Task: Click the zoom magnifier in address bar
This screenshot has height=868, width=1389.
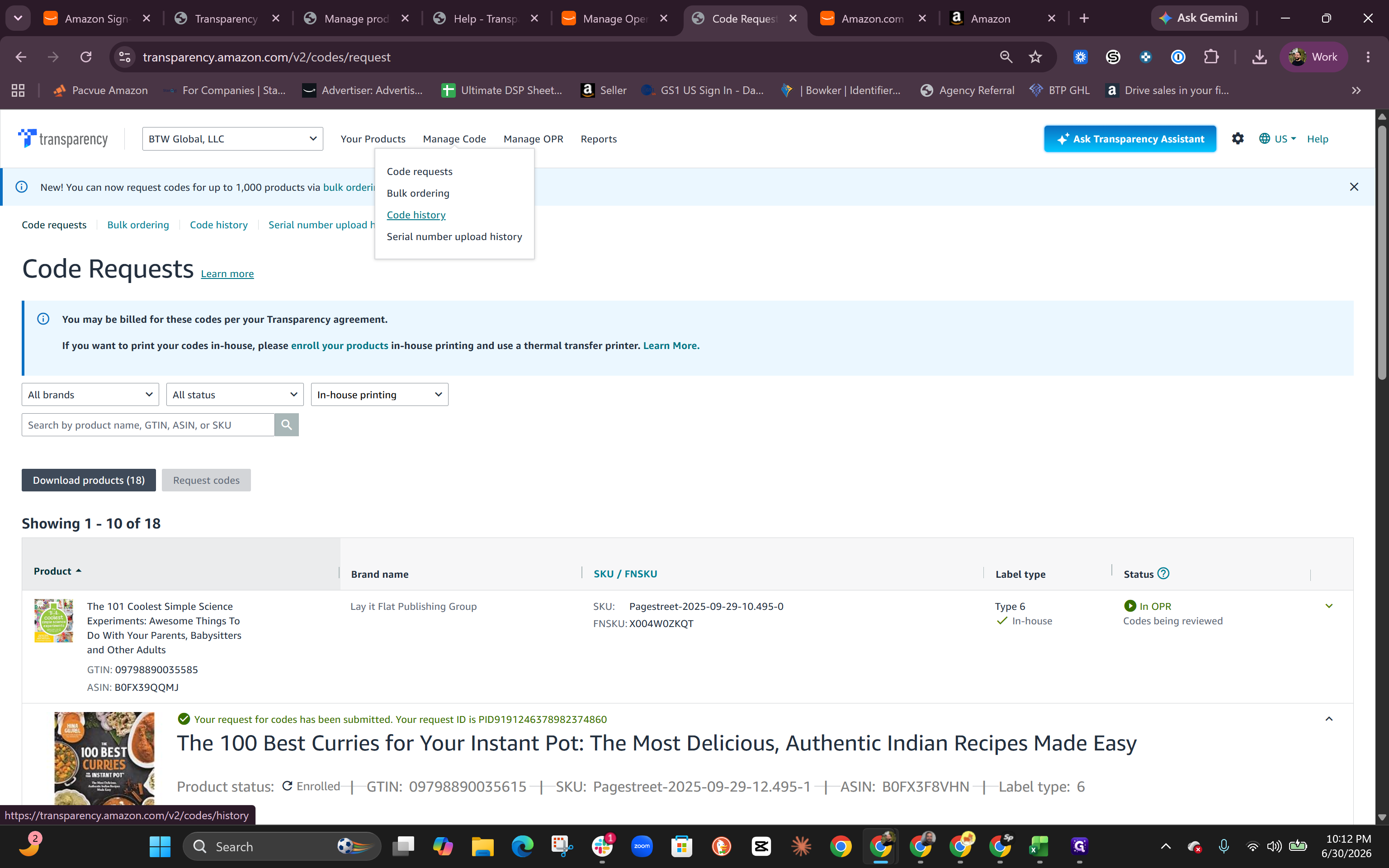Action: 1006,57
